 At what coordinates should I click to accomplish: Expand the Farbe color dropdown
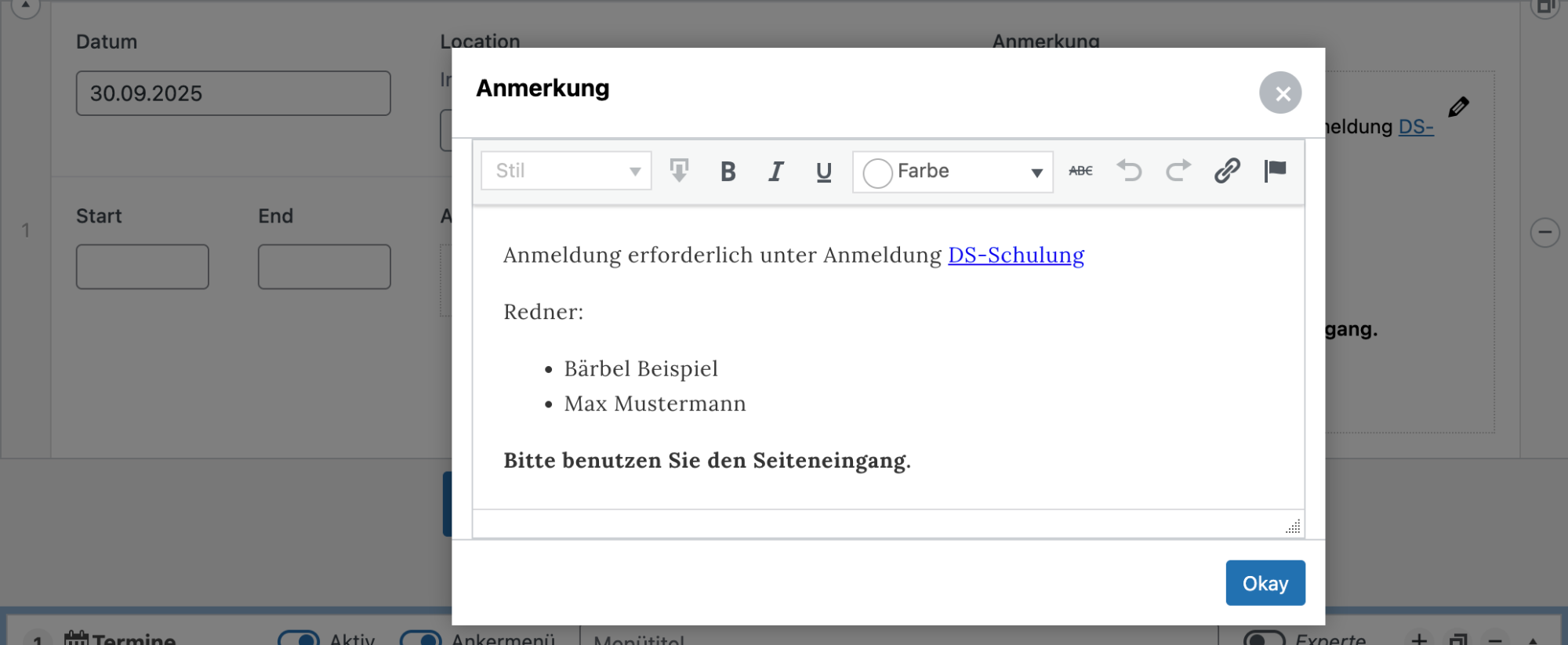point(1036,172)
